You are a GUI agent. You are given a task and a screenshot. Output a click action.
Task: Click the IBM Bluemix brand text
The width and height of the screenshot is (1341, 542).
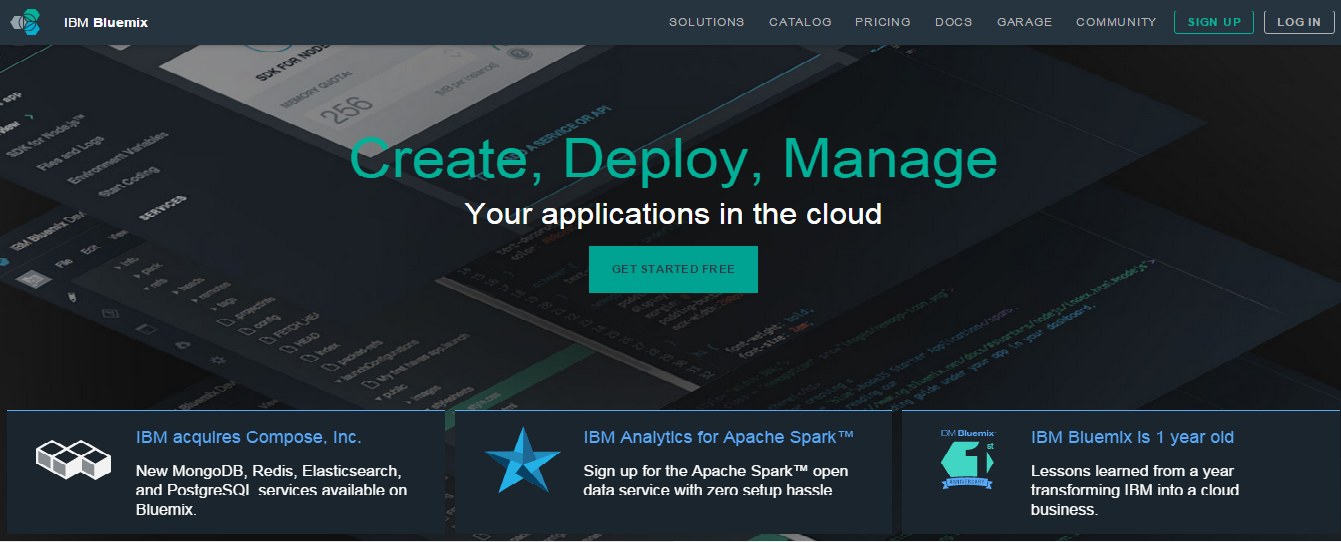[106, 22]
